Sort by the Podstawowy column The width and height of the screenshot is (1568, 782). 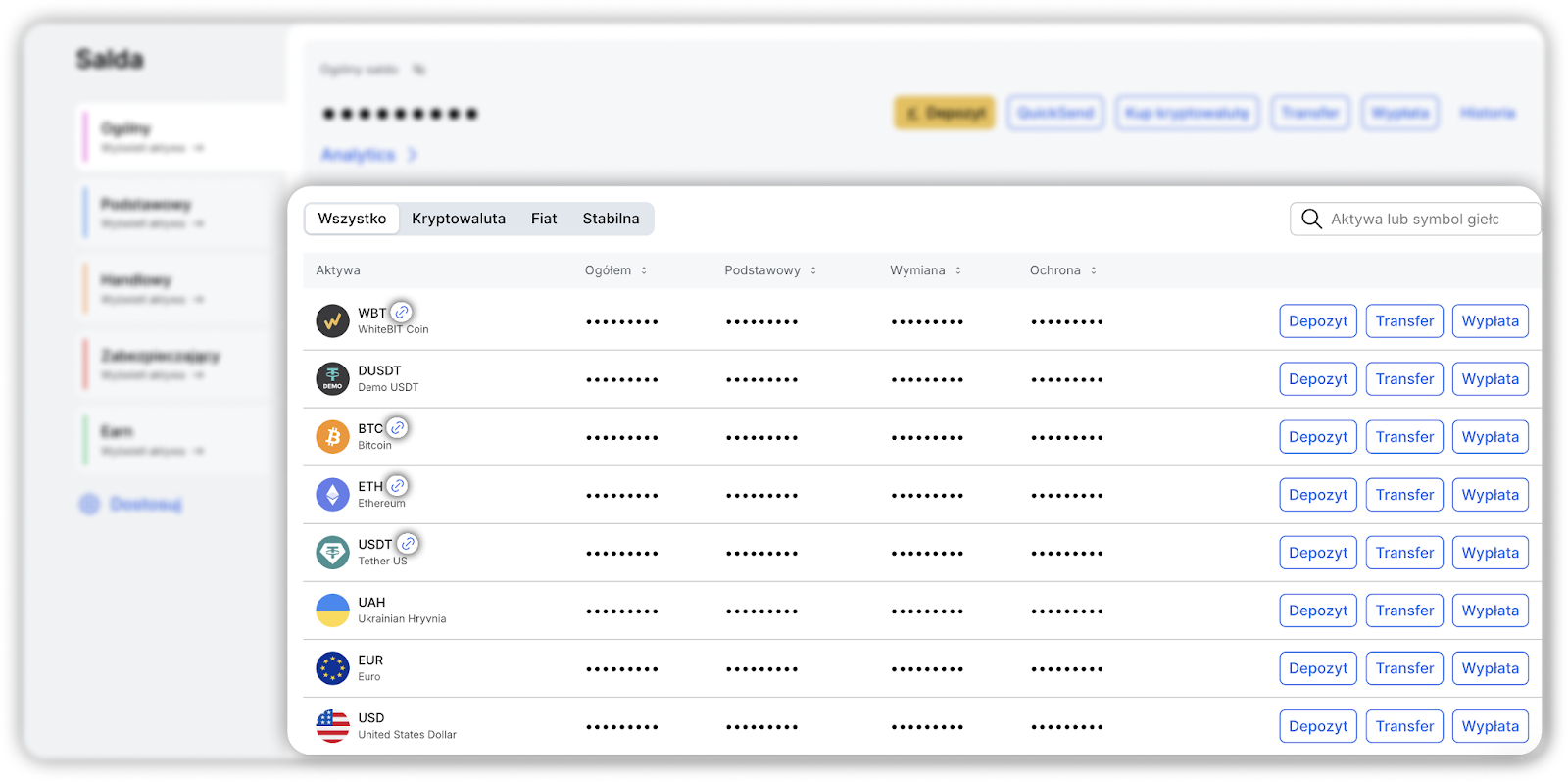click(813, 270)
